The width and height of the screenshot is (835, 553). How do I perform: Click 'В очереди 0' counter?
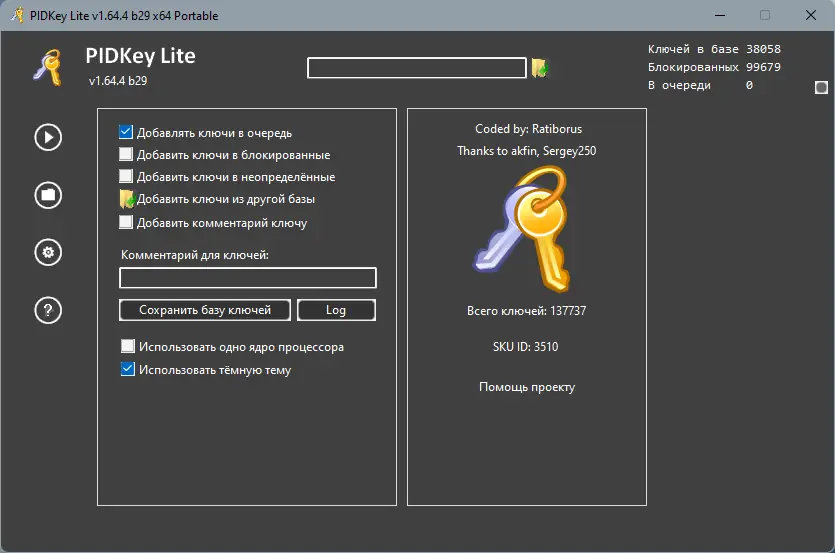(700, 85)
